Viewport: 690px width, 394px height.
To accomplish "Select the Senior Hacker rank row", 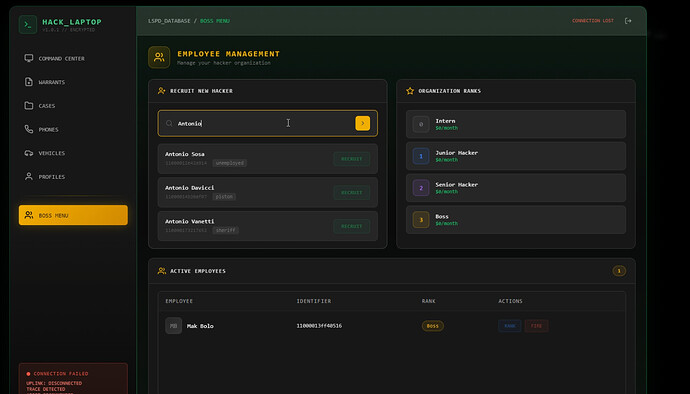I will pyautogui.click(x=516, y=188).
